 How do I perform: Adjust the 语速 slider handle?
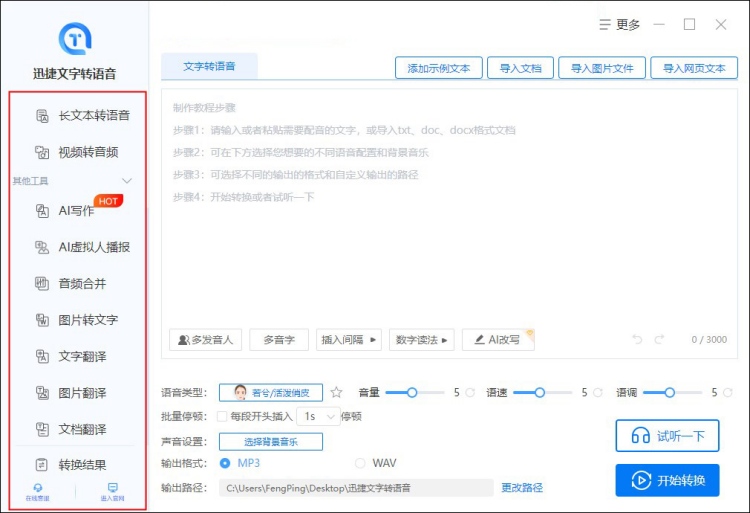pyautogui.click(x=540, y=393)
